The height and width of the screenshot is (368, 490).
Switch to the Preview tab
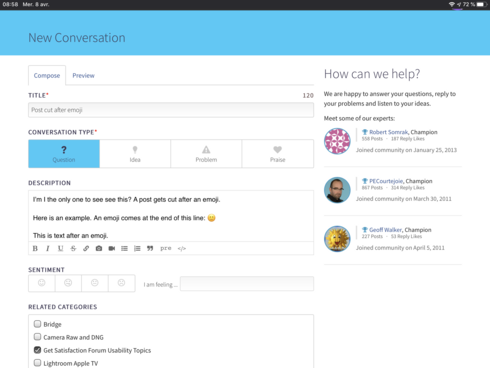coord(83,75)
